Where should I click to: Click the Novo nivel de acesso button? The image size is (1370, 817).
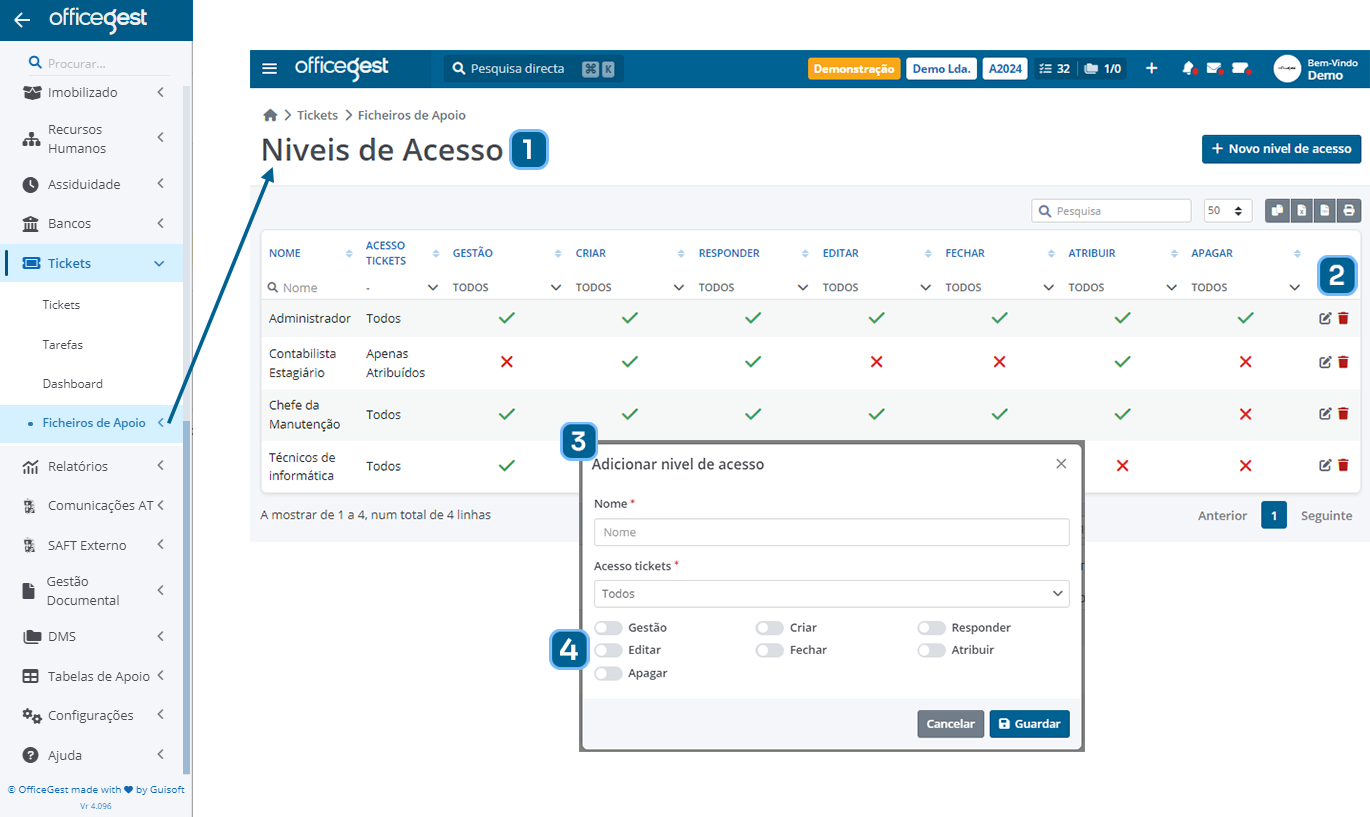tap(1281, 148)
